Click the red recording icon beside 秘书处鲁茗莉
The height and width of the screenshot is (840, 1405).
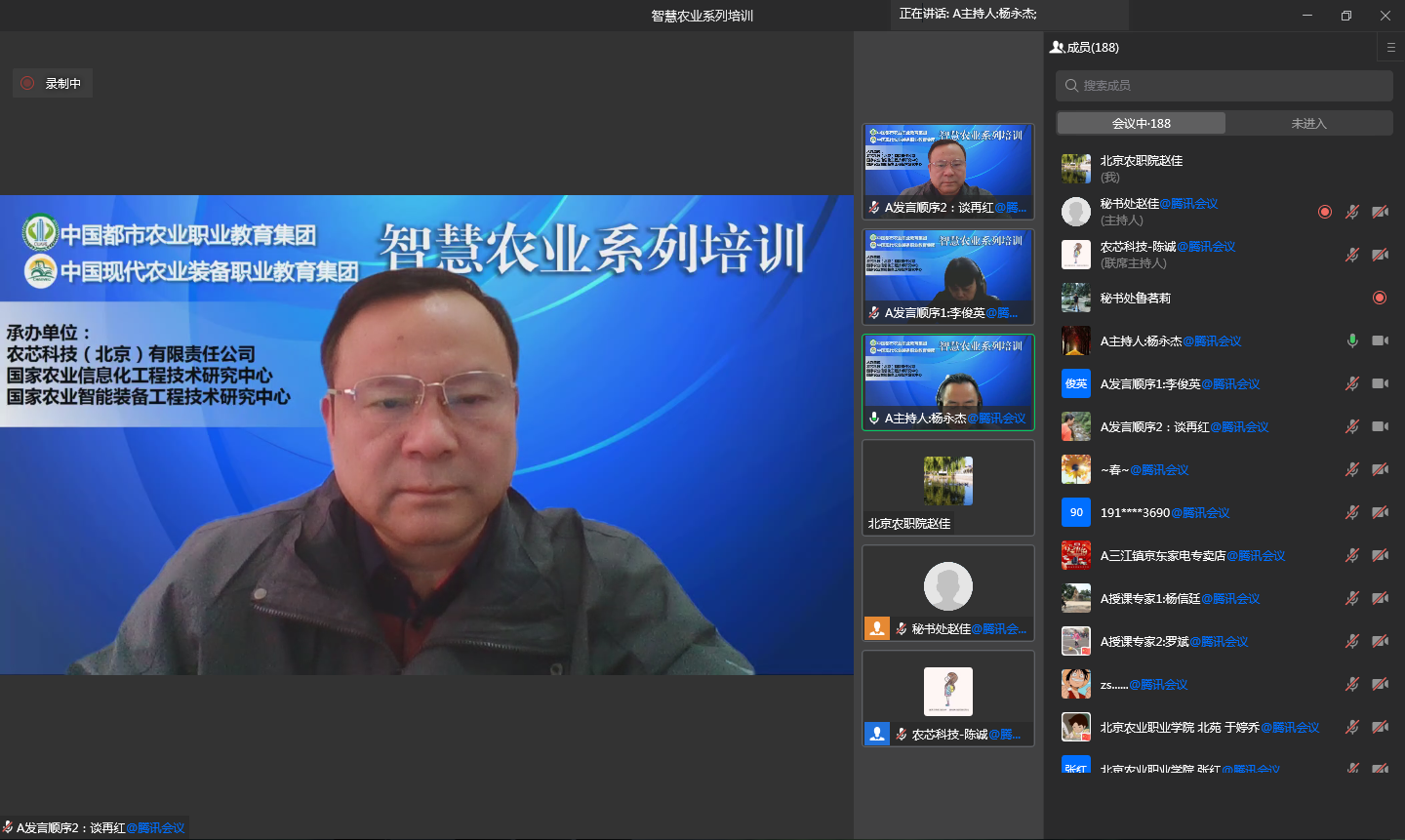1380,298
